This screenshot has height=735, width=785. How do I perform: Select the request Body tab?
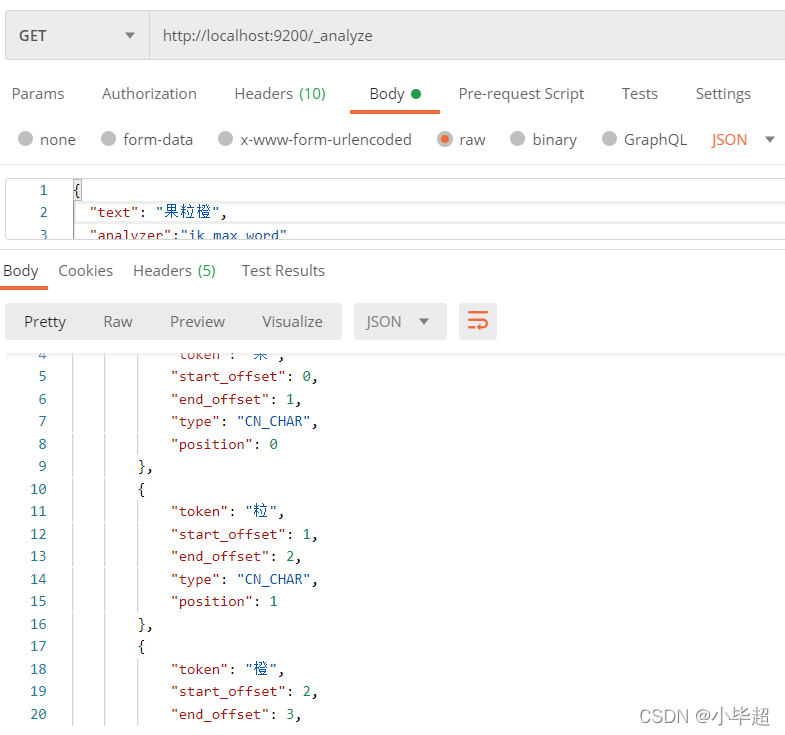395,94
